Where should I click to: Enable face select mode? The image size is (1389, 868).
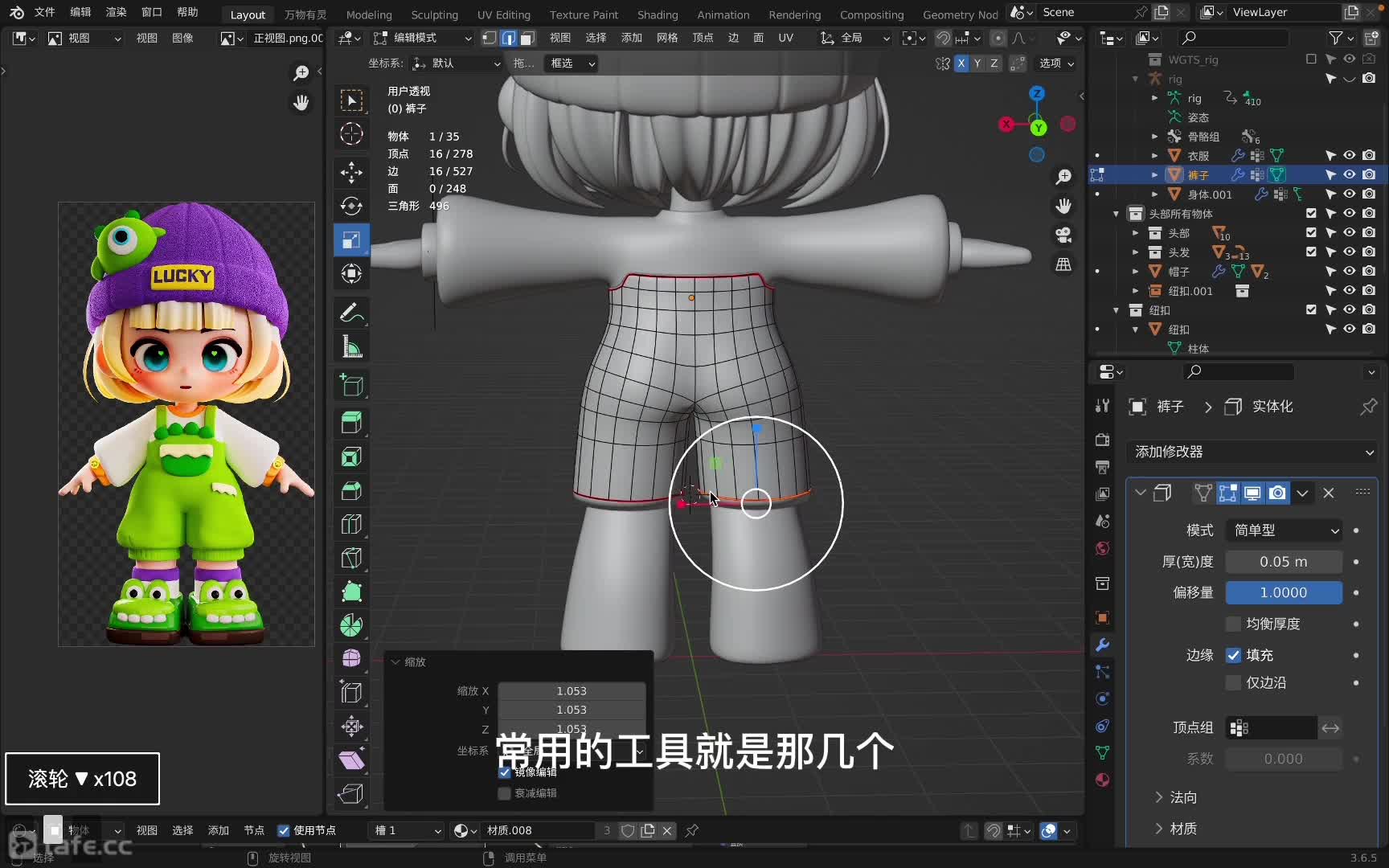tap(527, 38)
